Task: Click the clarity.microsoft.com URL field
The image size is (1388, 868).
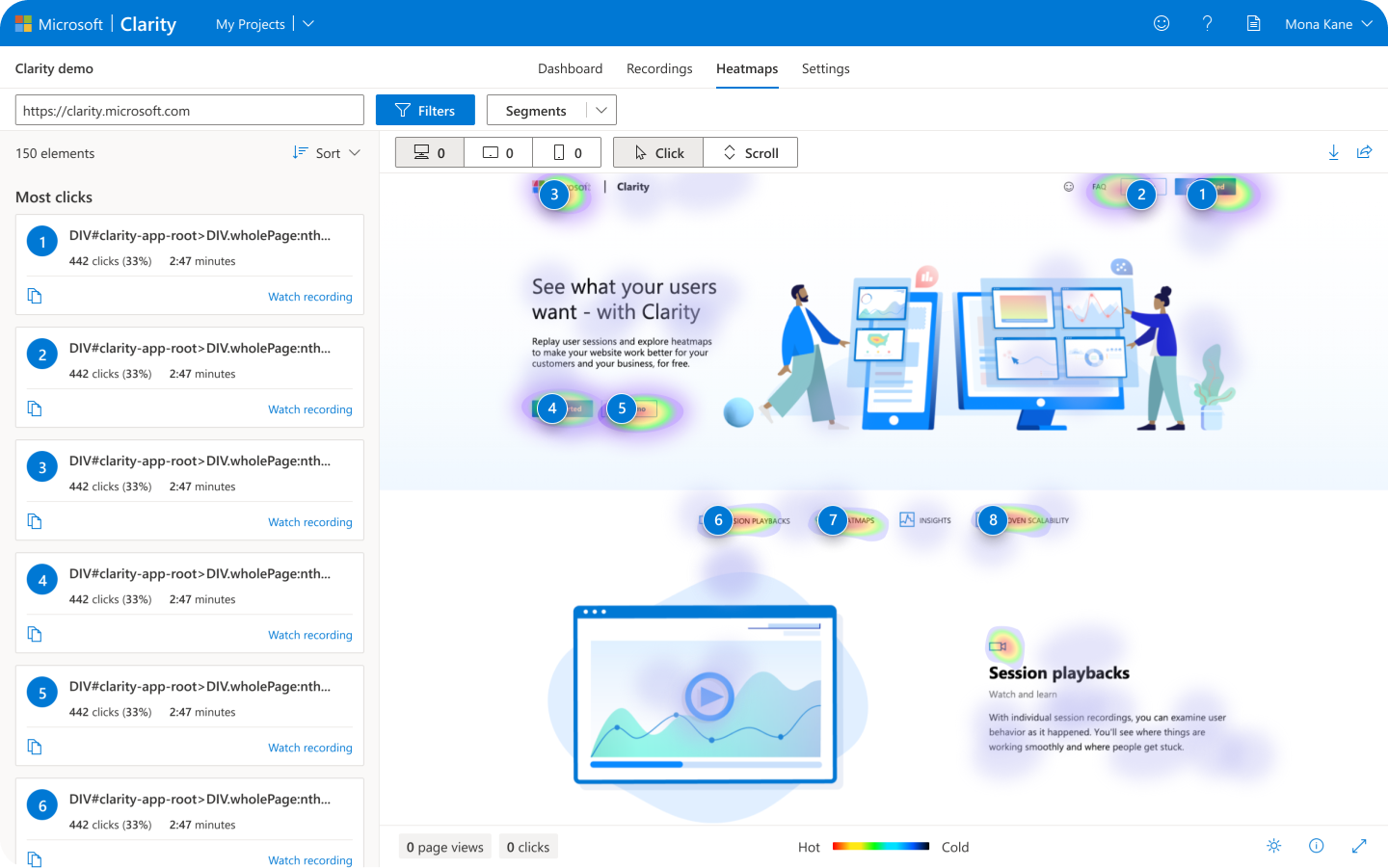Action: pos(189,110)
